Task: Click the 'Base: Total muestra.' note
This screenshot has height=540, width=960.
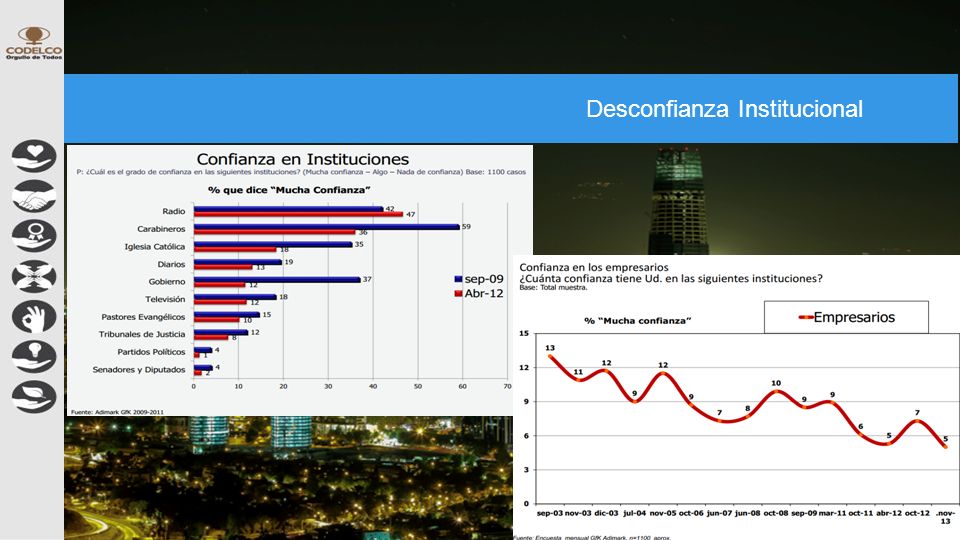Action: [553, 287]
